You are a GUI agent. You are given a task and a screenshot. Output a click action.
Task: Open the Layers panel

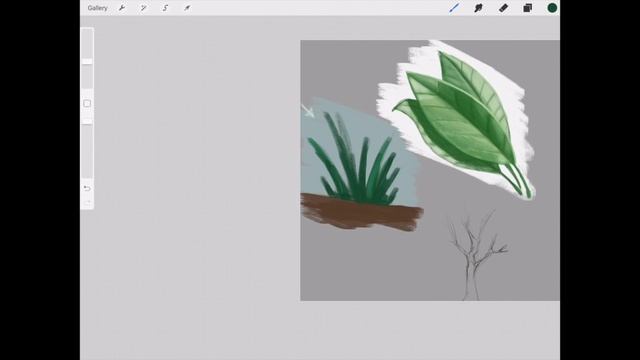click(x=528, y=8)
